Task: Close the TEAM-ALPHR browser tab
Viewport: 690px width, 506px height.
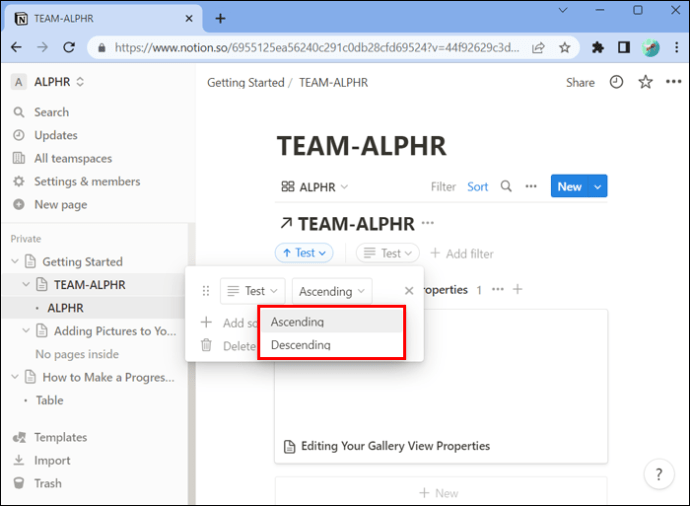Action: [x=189, y=18]
